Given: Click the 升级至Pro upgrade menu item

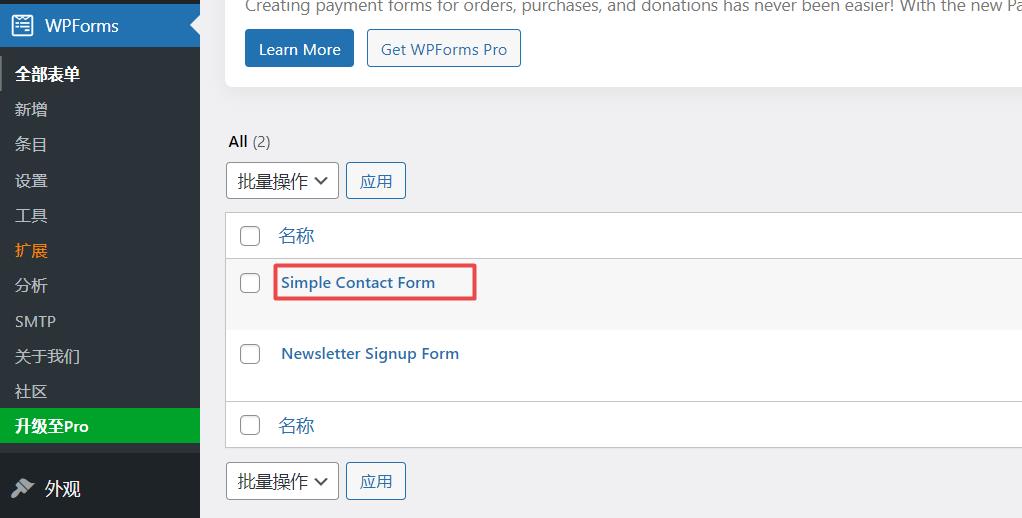Looking at the screenshot, I should click(100, 426).
